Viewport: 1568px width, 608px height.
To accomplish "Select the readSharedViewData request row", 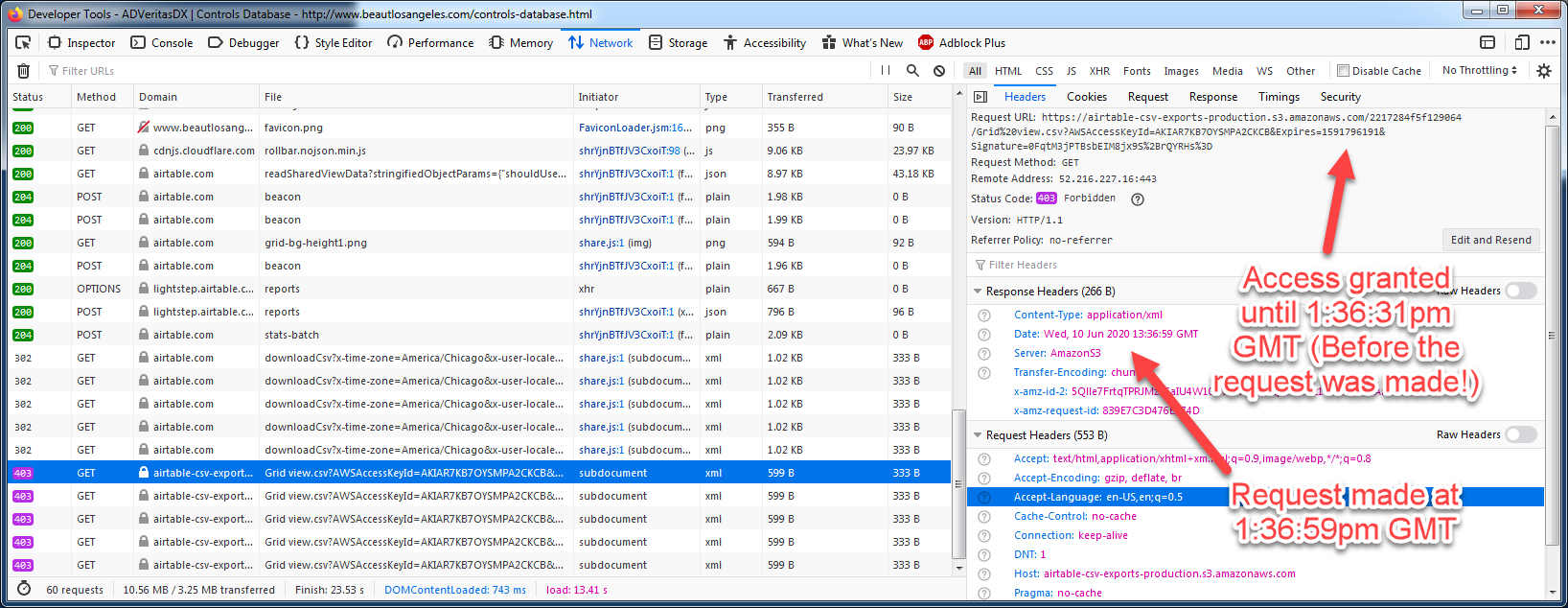I will 479,174.
